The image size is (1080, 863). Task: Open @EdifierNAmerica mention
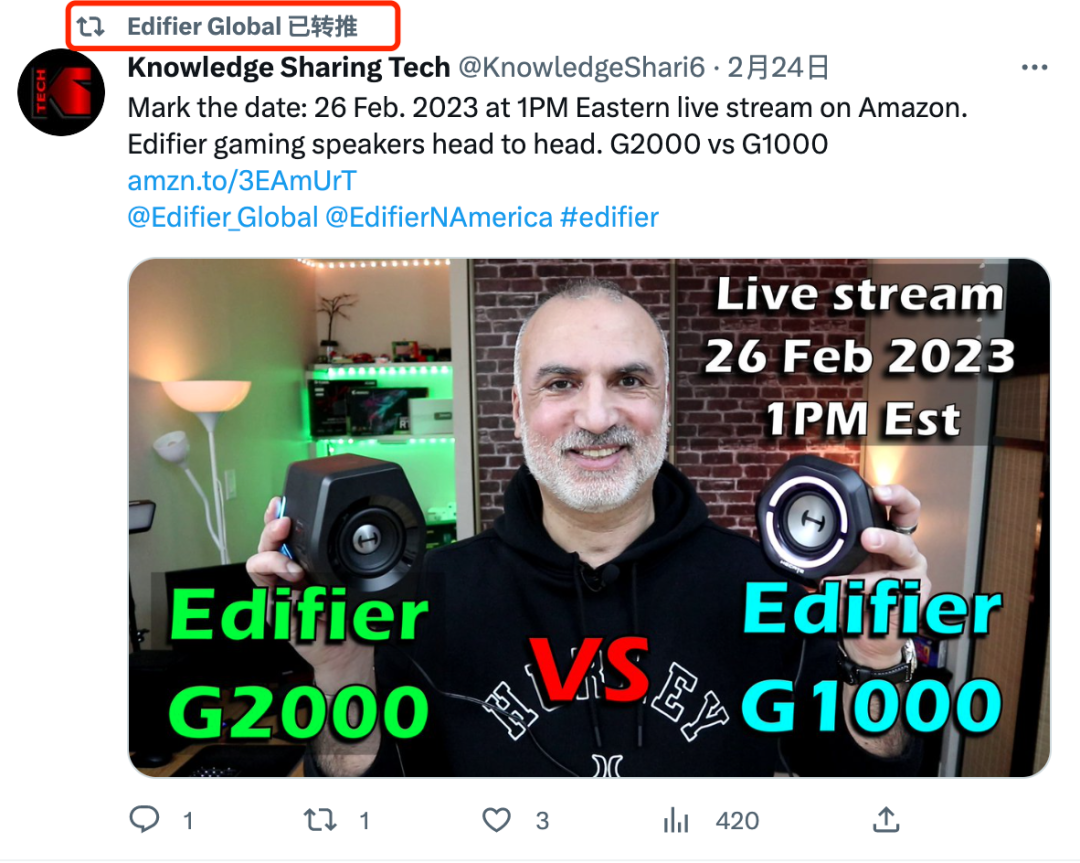439,217
